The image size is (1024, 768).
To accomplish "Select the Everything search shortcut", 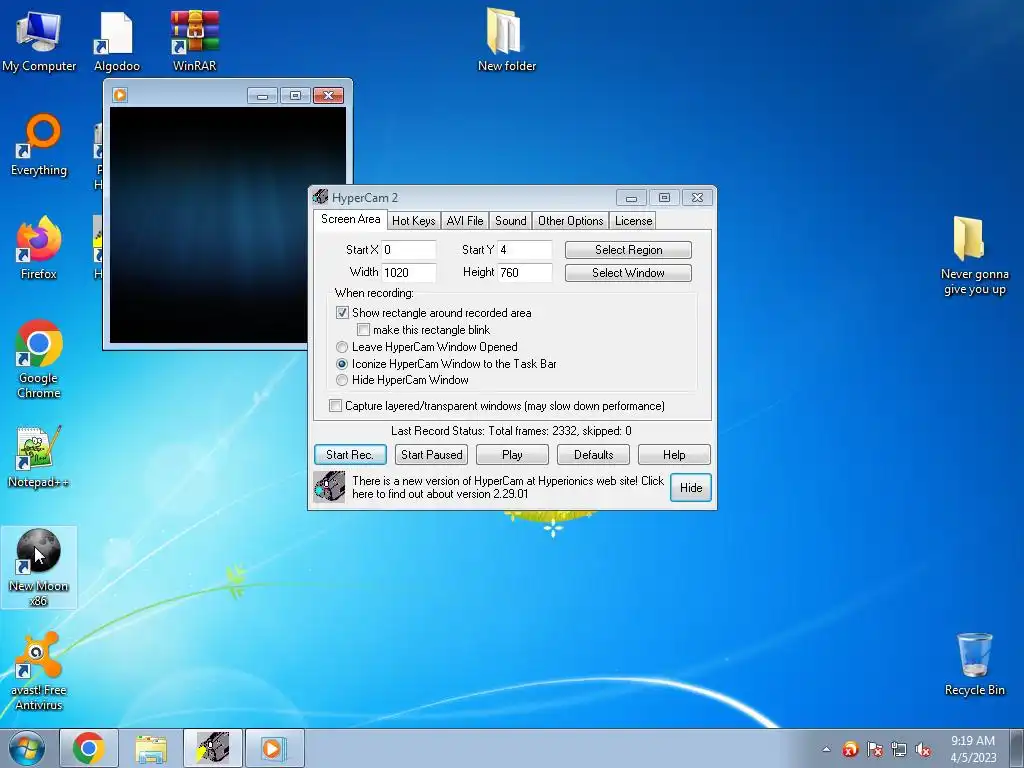I will (39, 145).
